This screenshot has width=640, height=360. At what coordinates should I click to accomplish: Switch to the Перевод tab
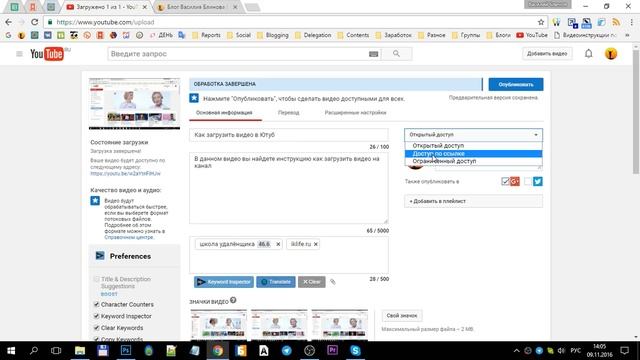[289, 113]
